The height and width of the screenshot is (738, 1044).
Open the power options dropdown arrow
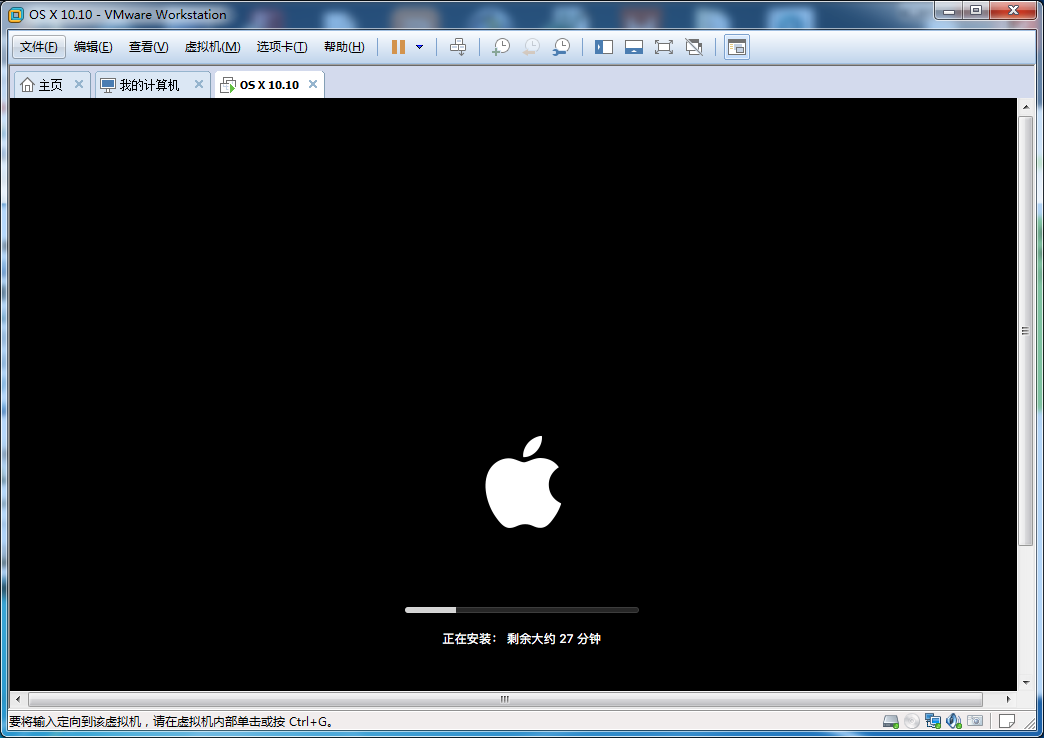coord(419,47)
